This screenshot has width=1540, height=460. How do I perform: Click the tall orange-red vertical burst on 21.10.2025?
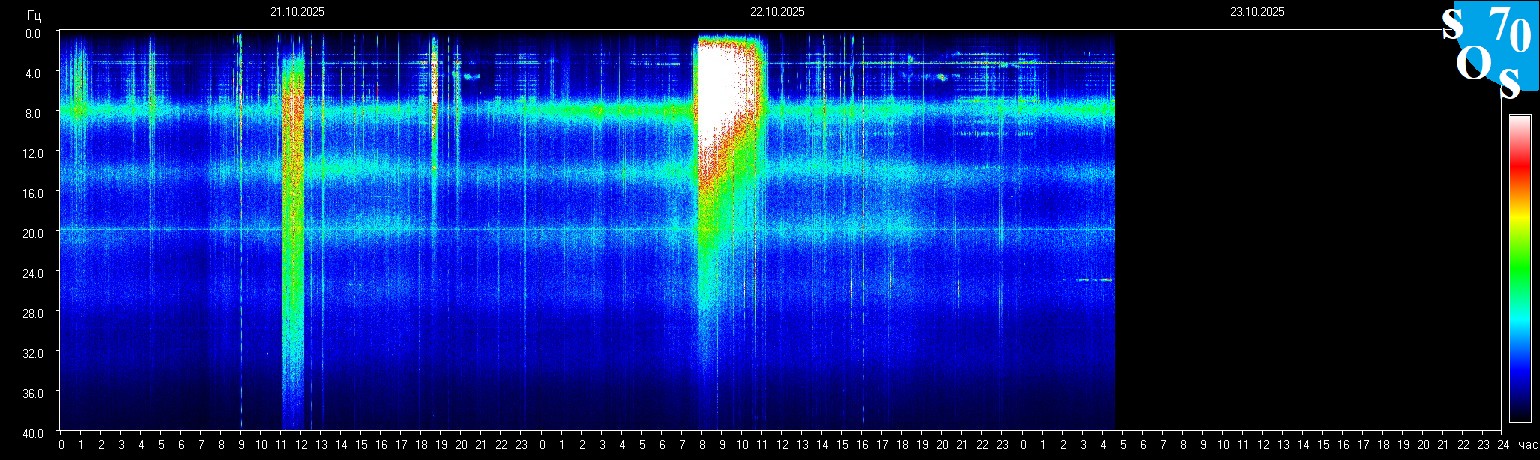click(293, 240)
